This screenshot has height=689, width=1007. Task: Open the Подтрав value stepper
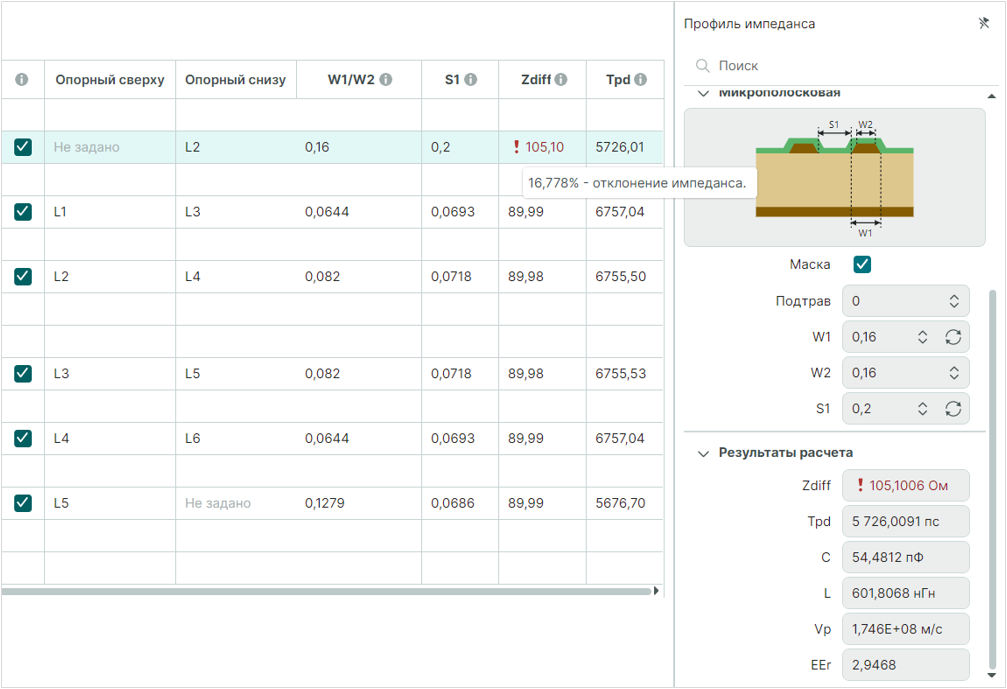[x=953, y=301]
